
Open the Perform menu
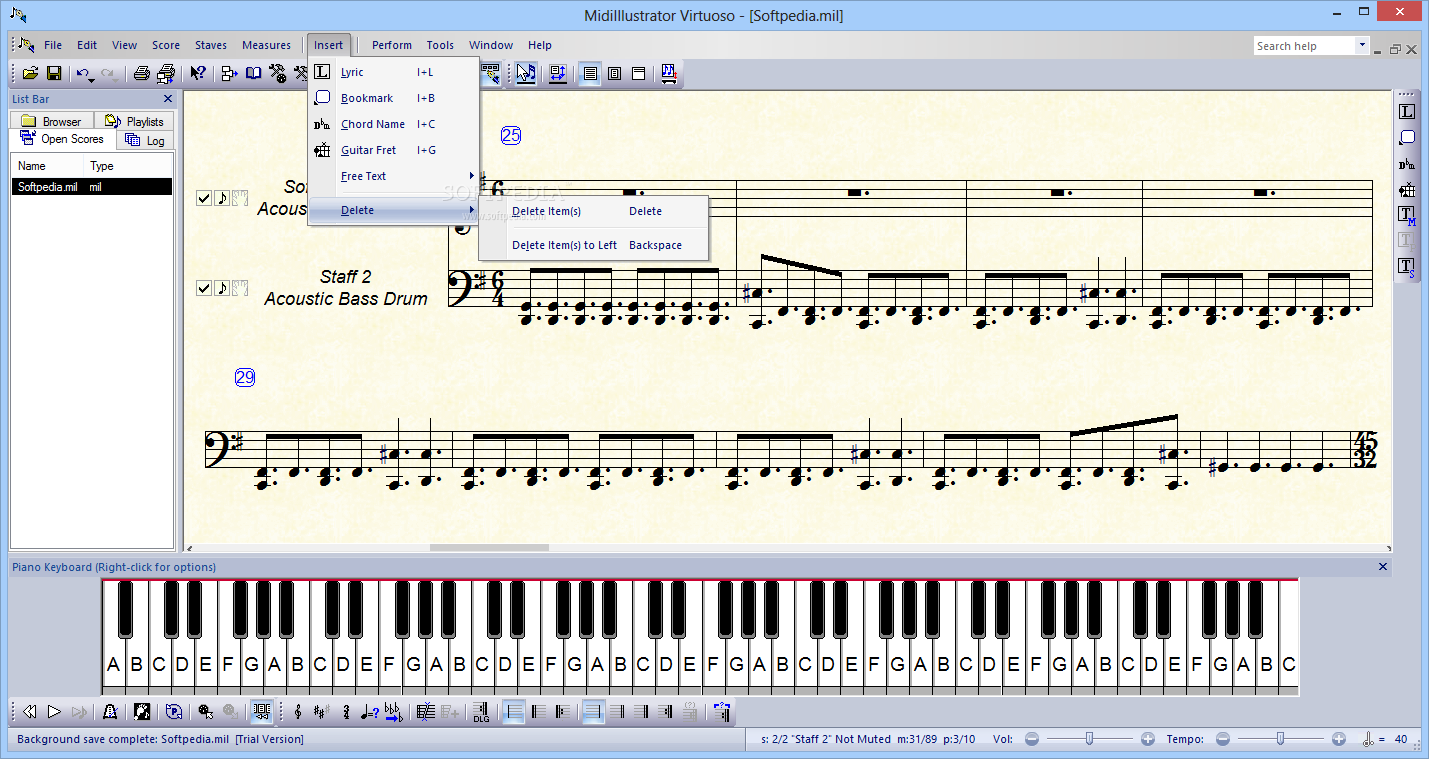[392, 45]
